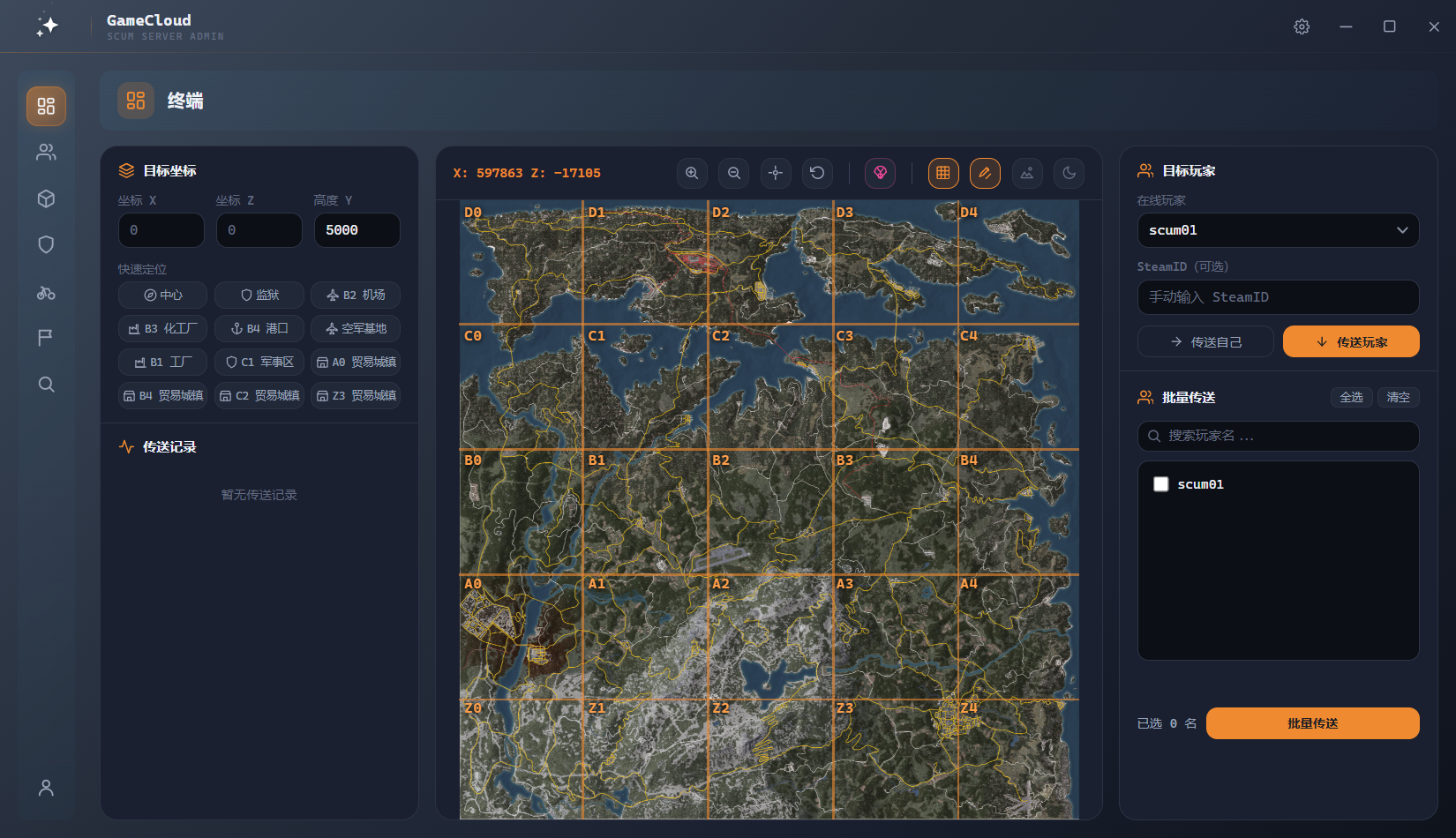Click the 已选 0 名 selection count
The height and width of the screenshot is (838, 1456).
tap(1167, 723)
